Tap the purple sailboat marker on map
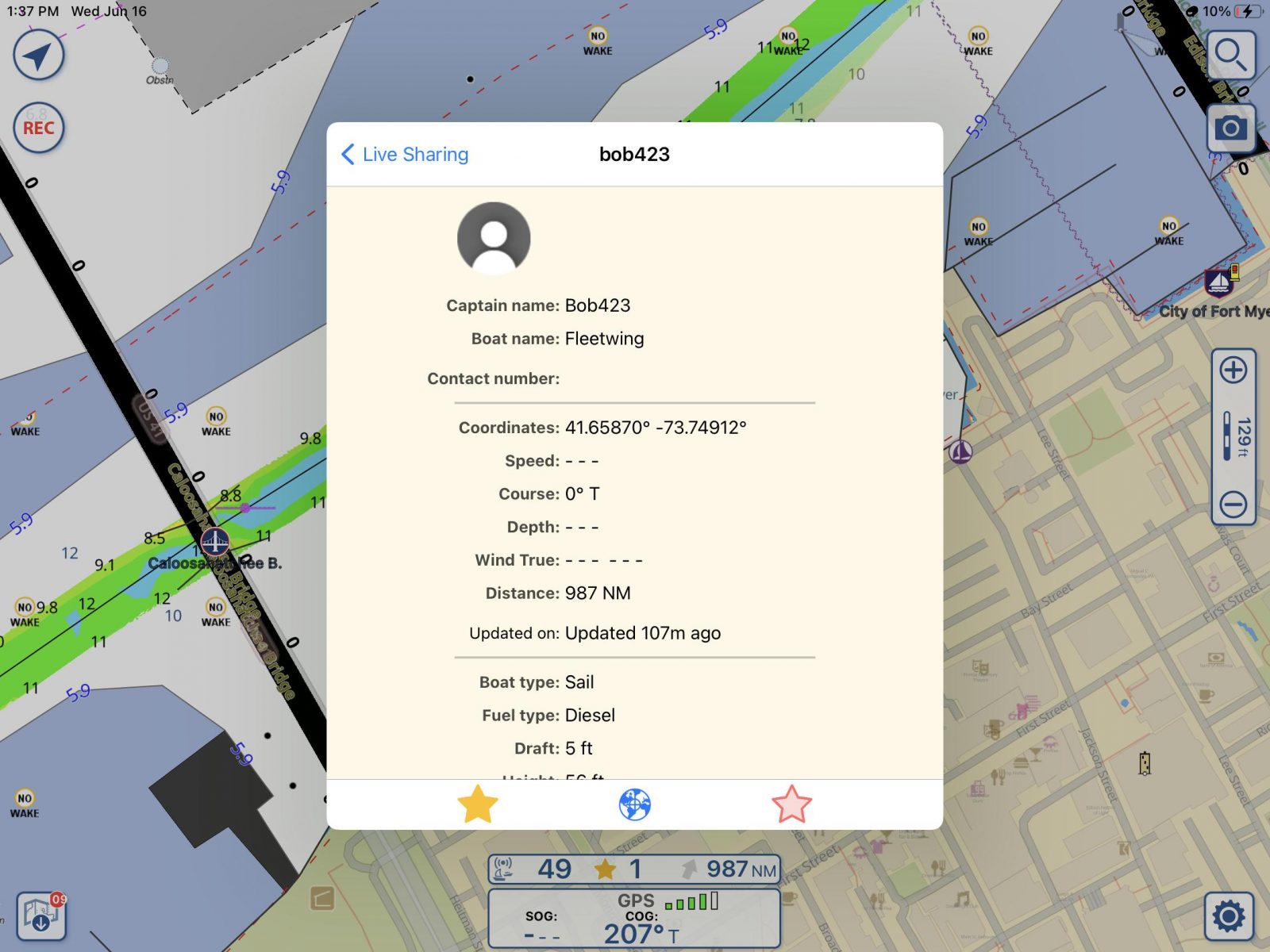Viewport: 1270px width, 952px height. (x=961, y=452)
